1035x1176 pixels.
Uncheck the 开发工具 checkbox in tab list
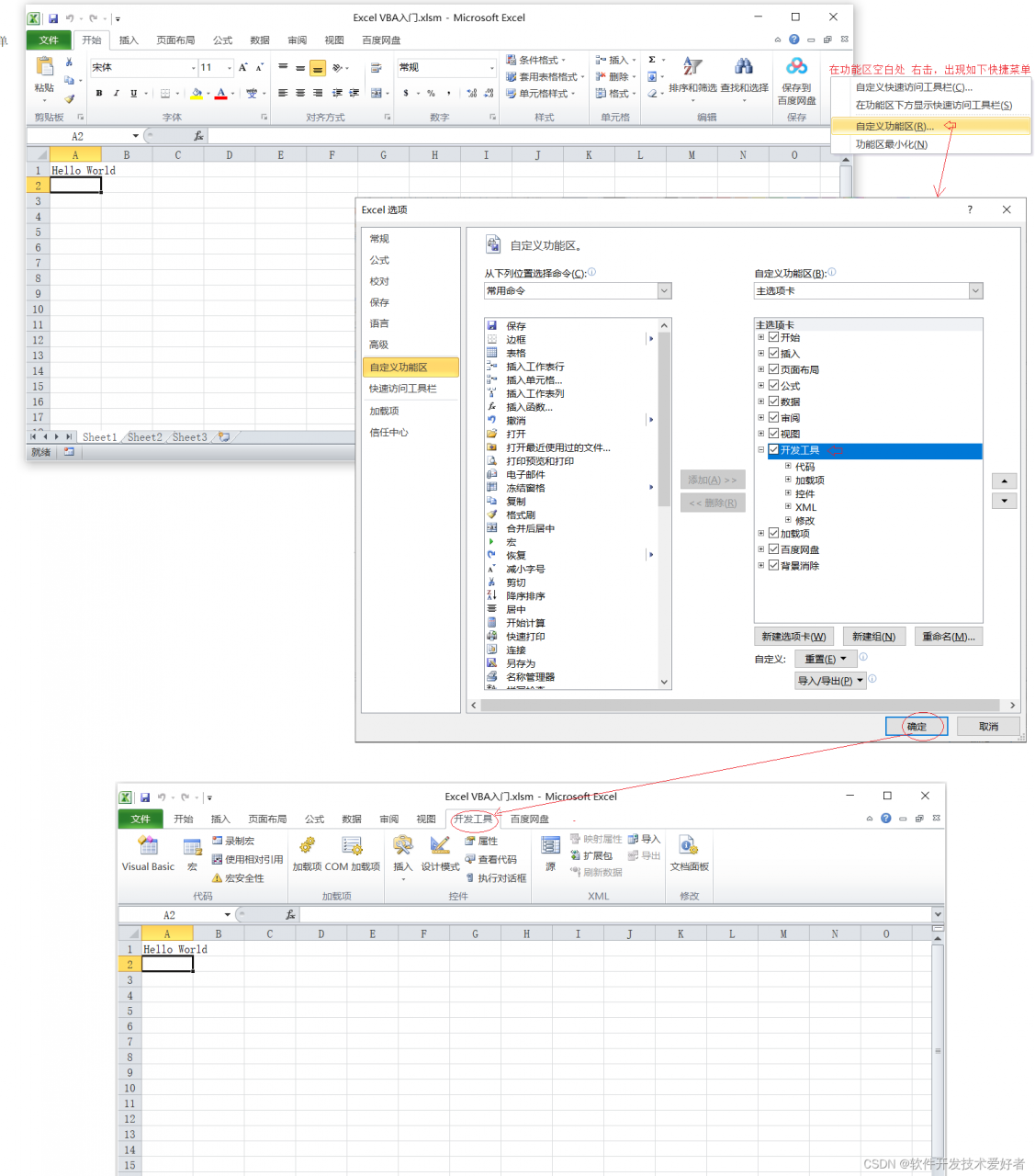(773, 450)
